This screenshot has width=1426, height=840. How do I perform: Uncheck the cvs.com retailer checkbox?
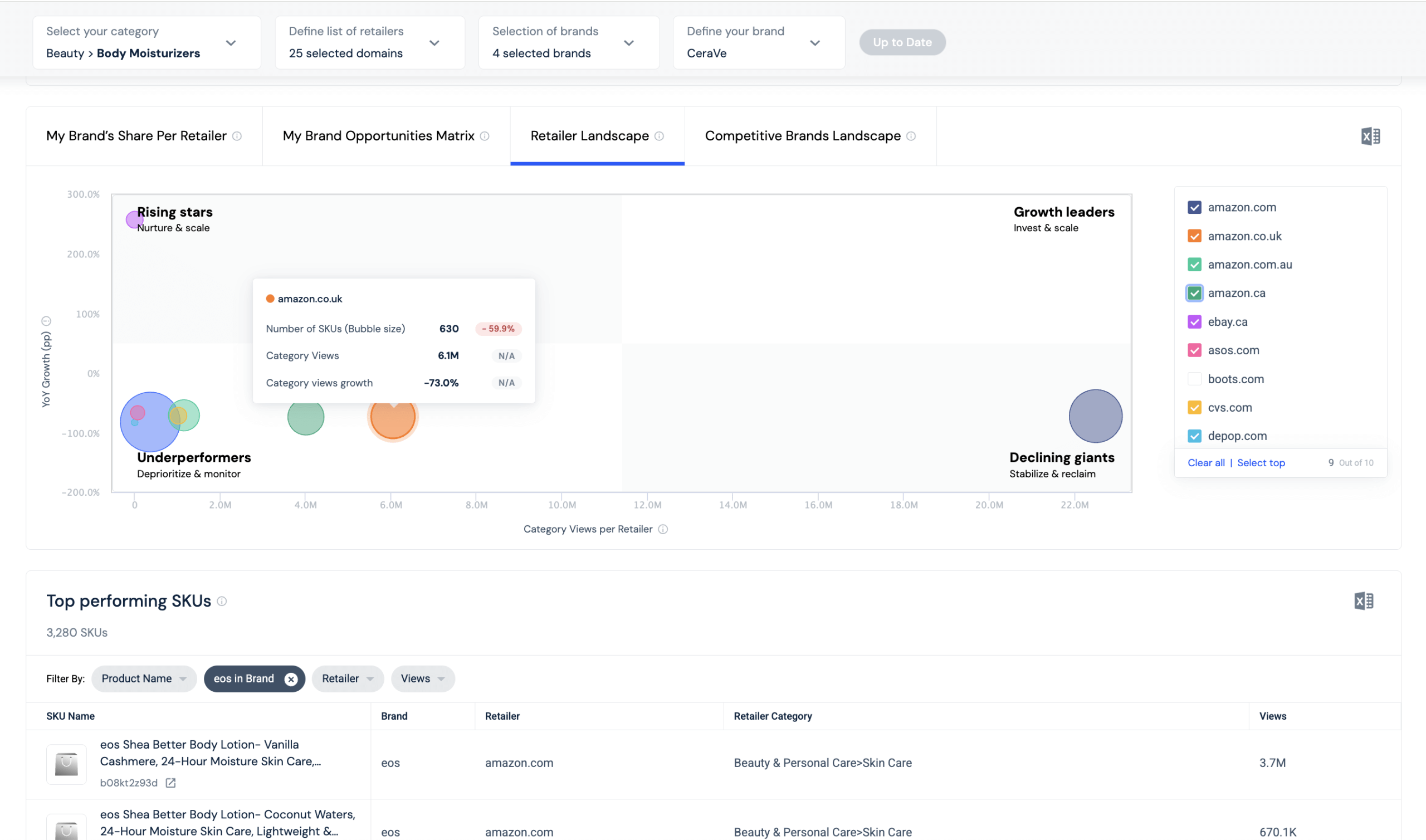coord(1194,408)
